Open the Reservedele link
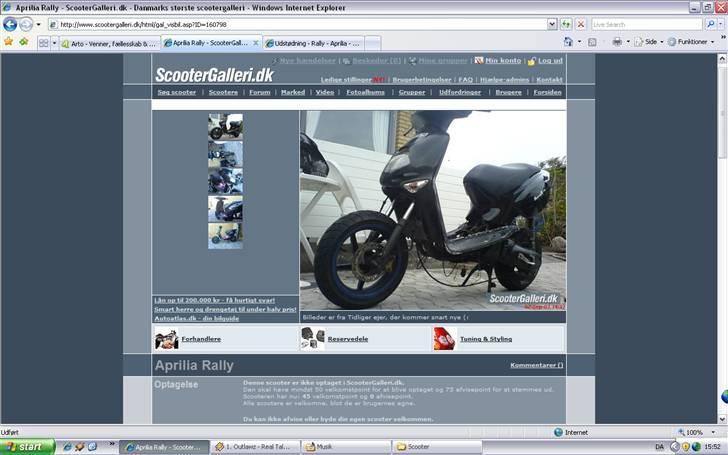 pyautogui.click(x=348, y=339)
